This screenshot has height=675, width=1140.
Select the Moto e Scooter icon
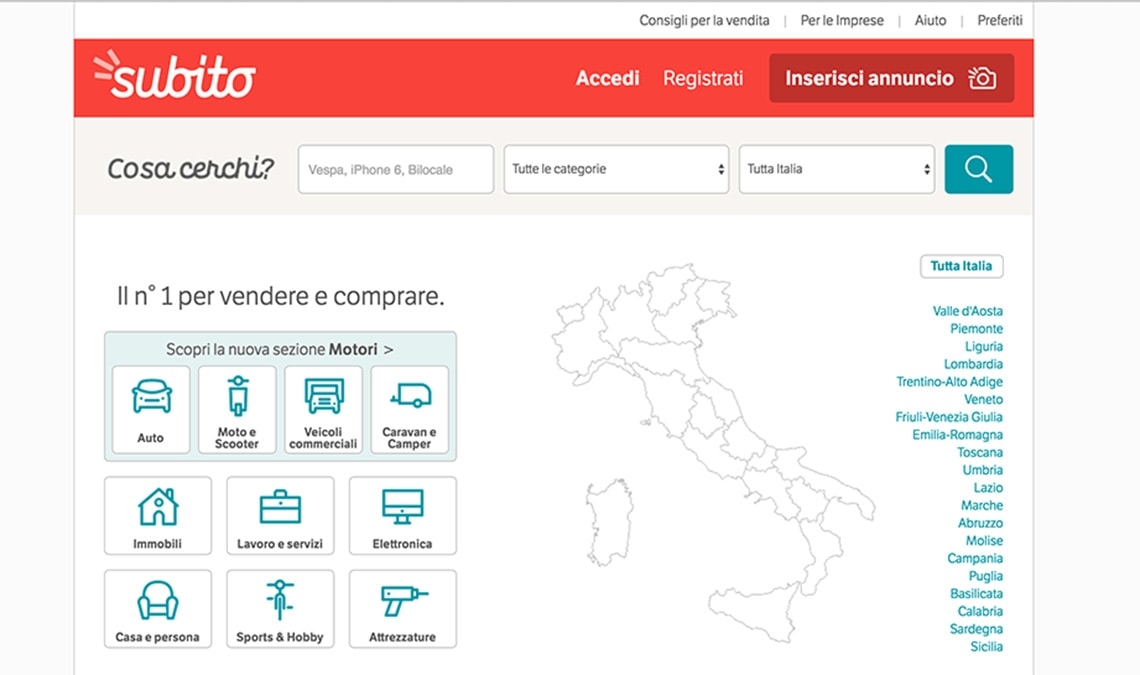[237, 396]
